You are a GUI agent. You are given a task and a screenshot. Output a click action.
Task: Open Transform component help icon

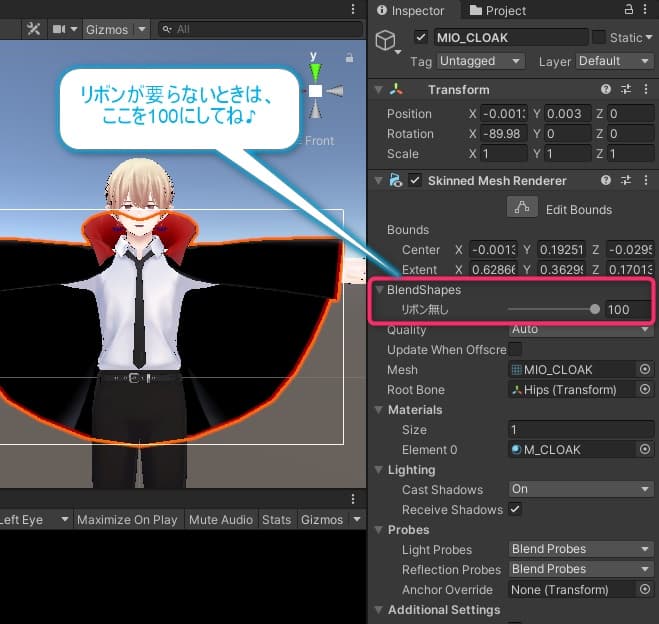pyautogui.click(x=606, y=90)
